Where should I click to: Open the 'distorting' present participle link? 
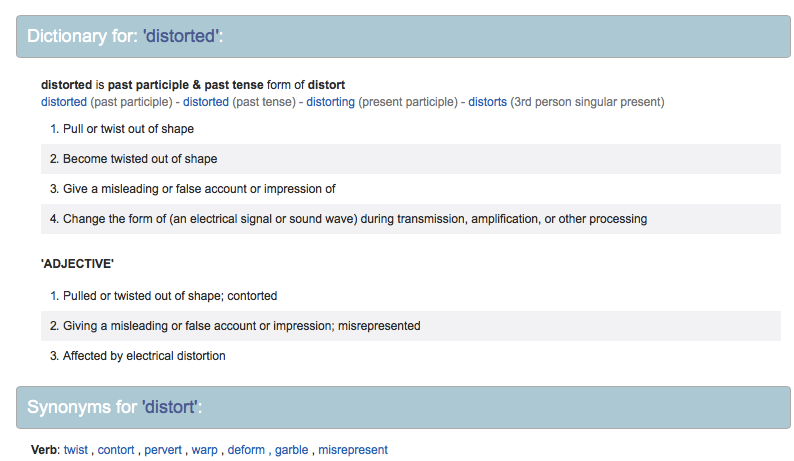pyautogui.click(x=330, y=102)
